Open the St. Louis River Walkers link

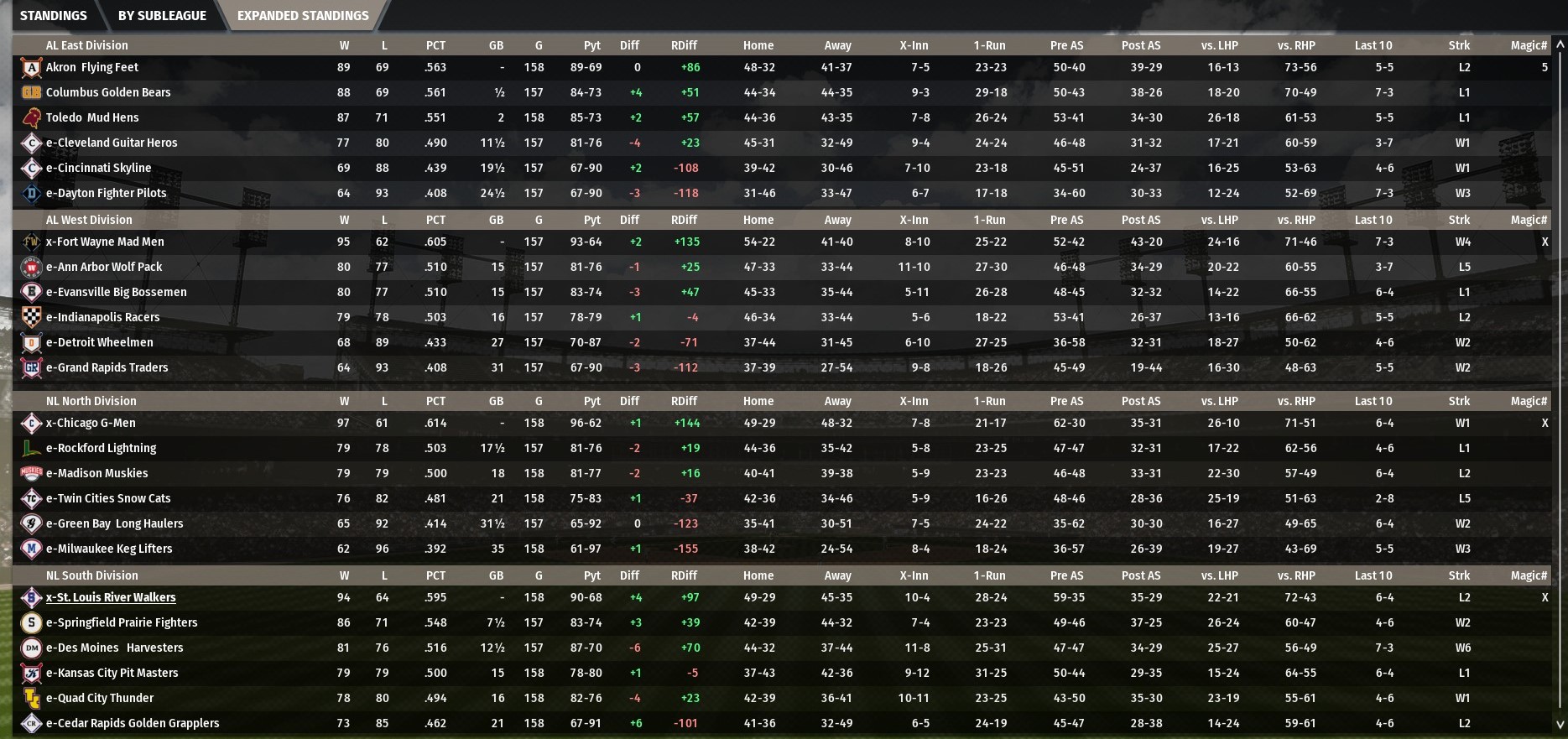click(x=111, y=598)
